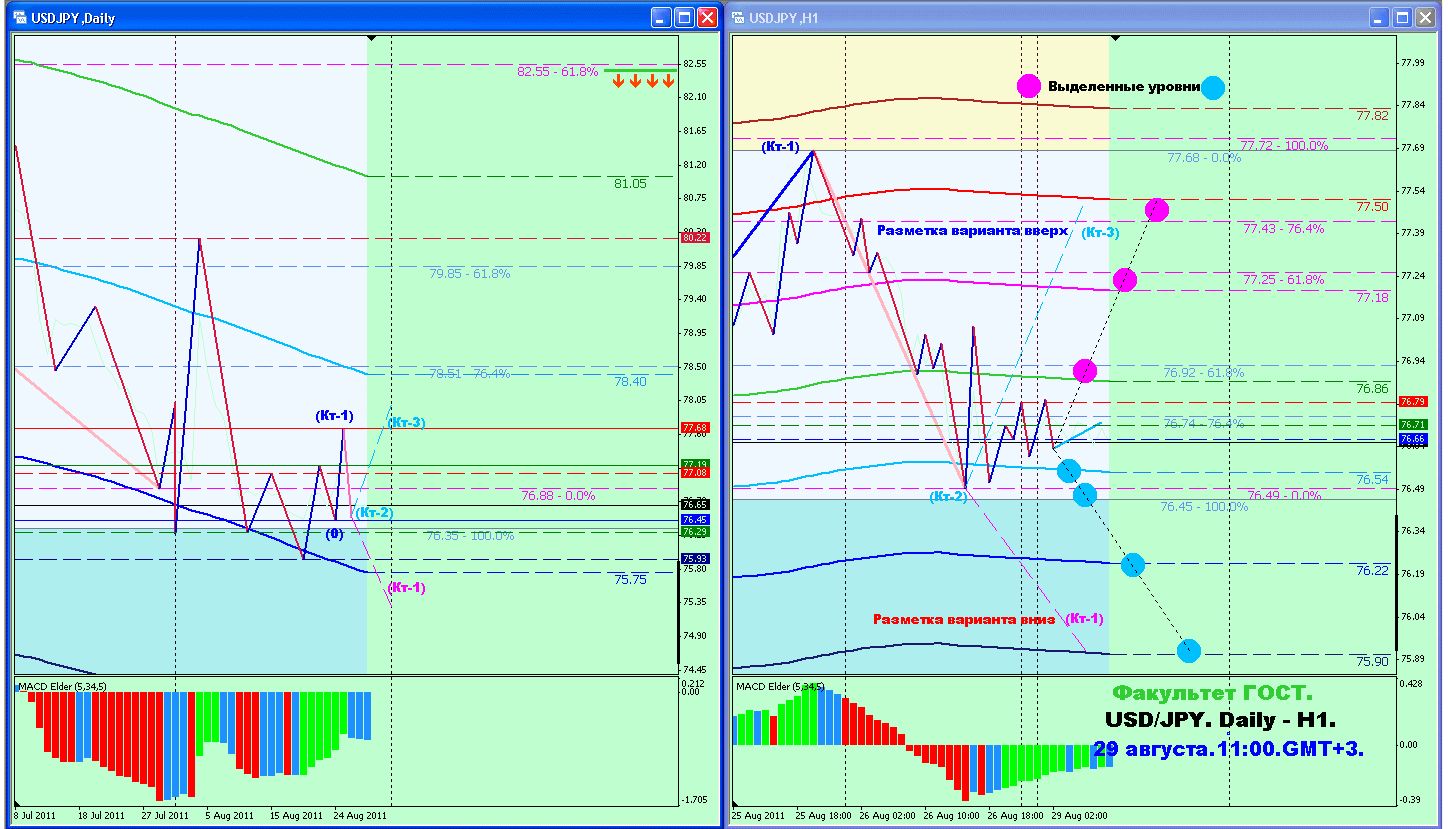The width and height of the screenshot is (1448, 829).
Task: Click the 'USD/JPY. Daily - H1.' caption
Action: click(x=1220, y=720)
